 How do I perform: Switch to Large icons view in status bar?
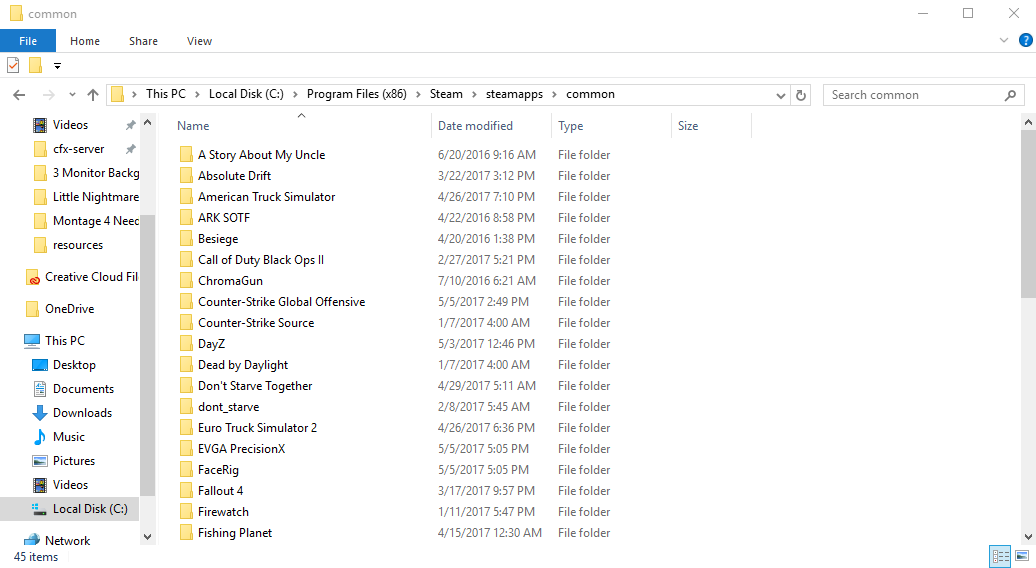click(x=1022, y=555)
